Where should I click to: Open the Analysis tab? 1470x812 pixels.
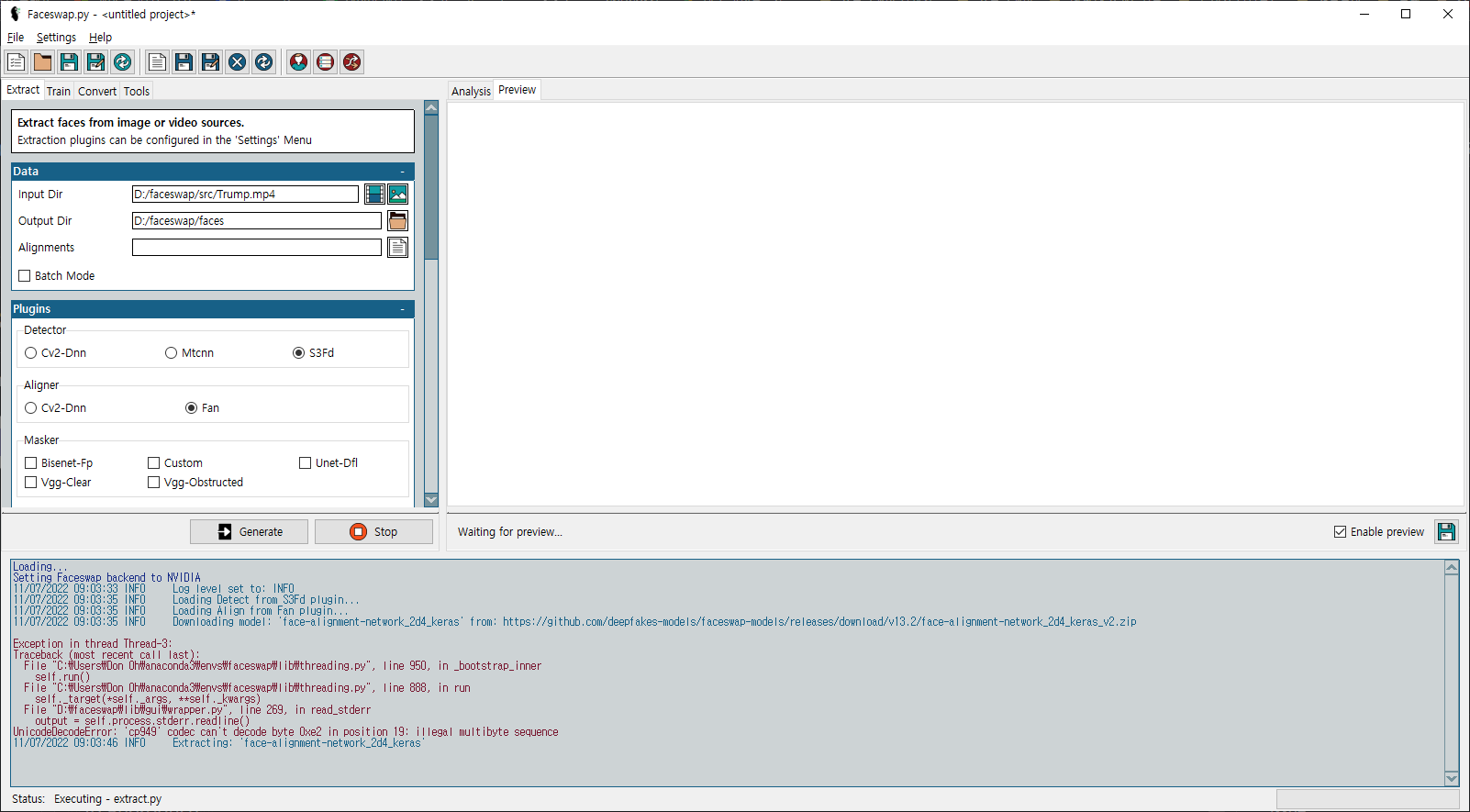471,91
